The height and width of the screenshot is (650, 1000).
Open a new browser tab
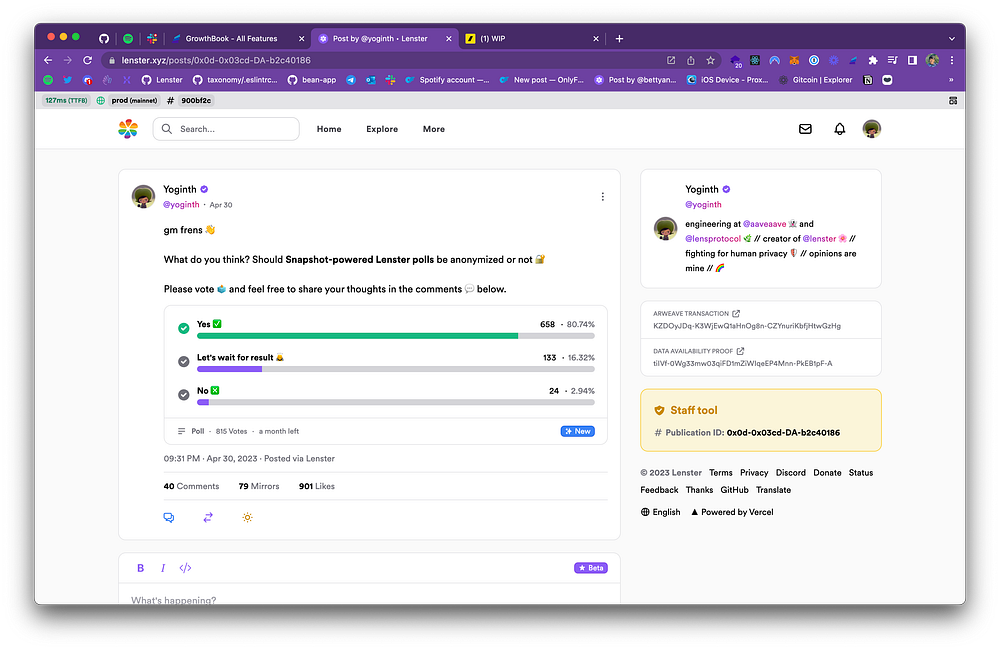(619, 38)
